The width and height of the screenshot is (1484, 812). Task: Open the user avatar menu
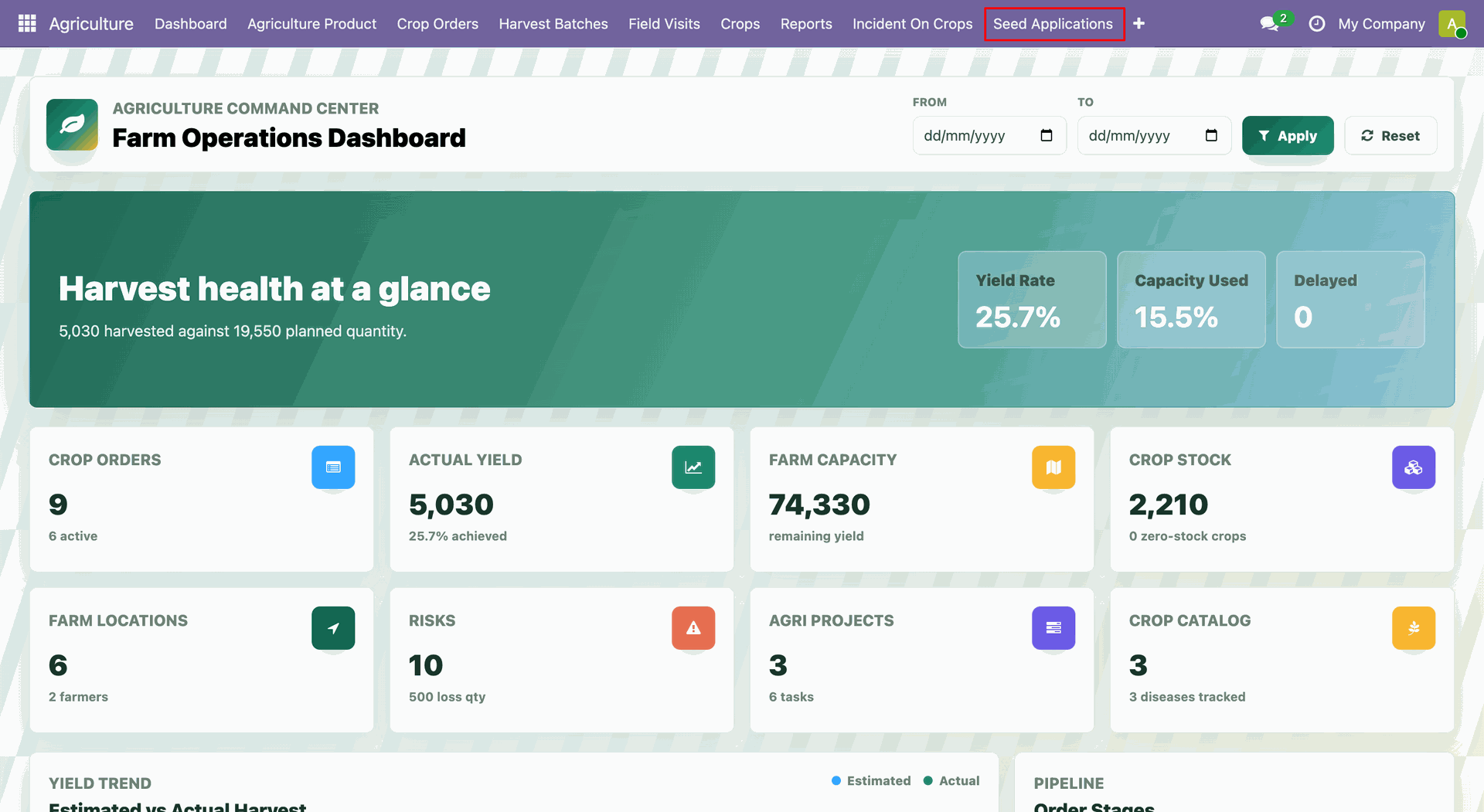(1452, 24)
